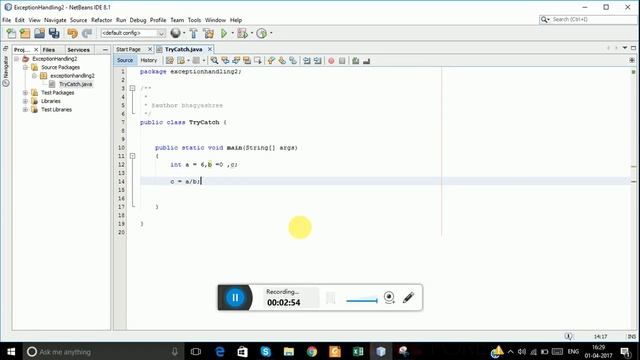This screenshot has height=360, width=640.
Task: Open dropdown arrow next to globe icon
Action: (x=184, y=33)
